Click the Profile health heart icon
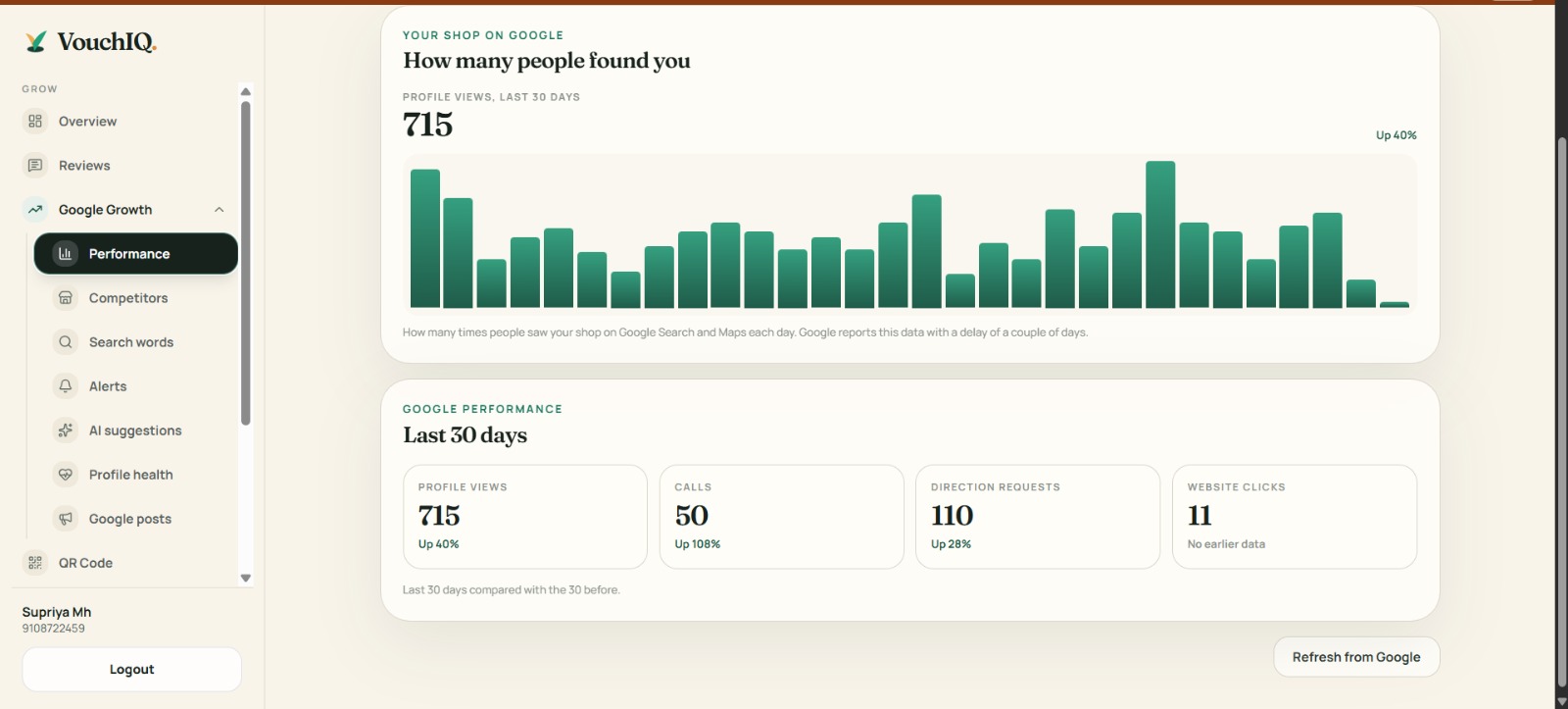 pyautogui.click(x=66, y=474)
